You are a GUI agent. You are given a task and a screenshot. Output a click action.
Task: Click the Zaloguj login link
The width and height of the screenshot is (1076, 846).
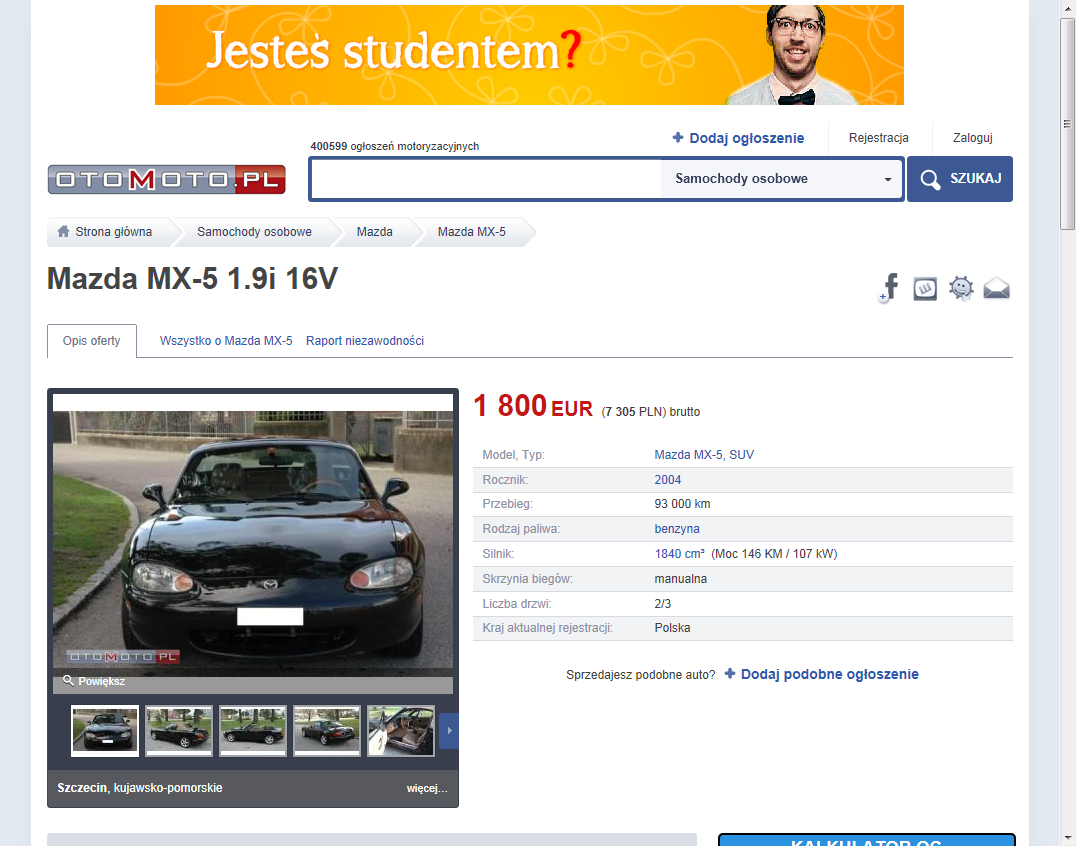972,138
